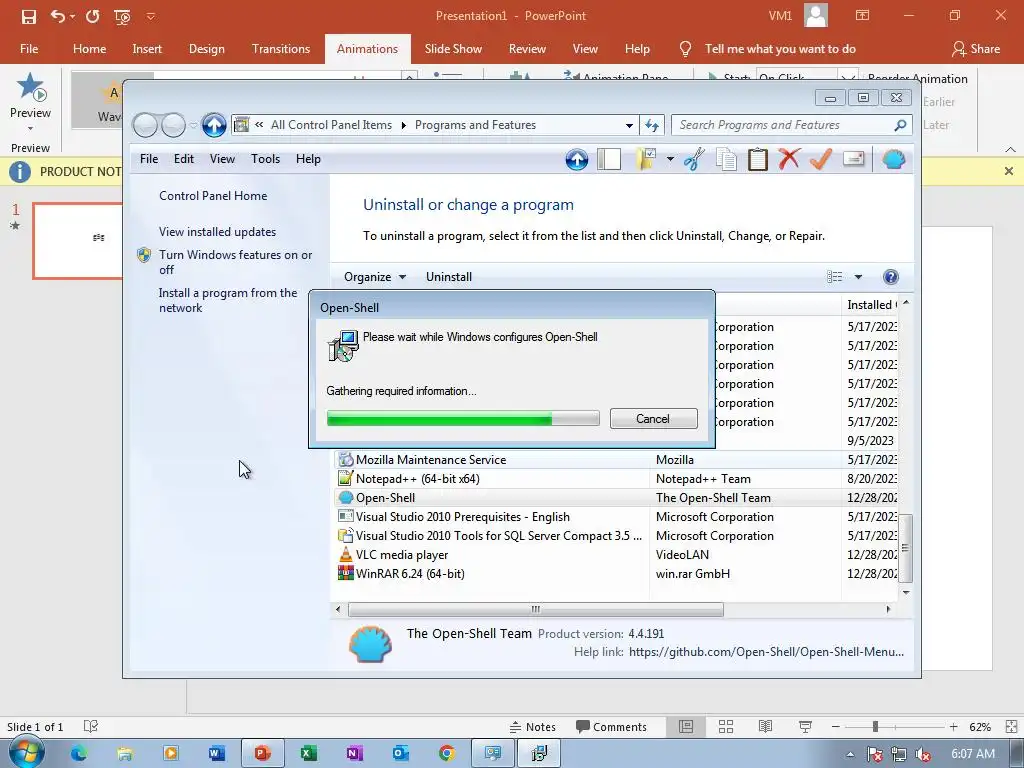Open the Tools menu in Control Panel
Viewport: 1024px width, 768px height.
click(265, 159)
